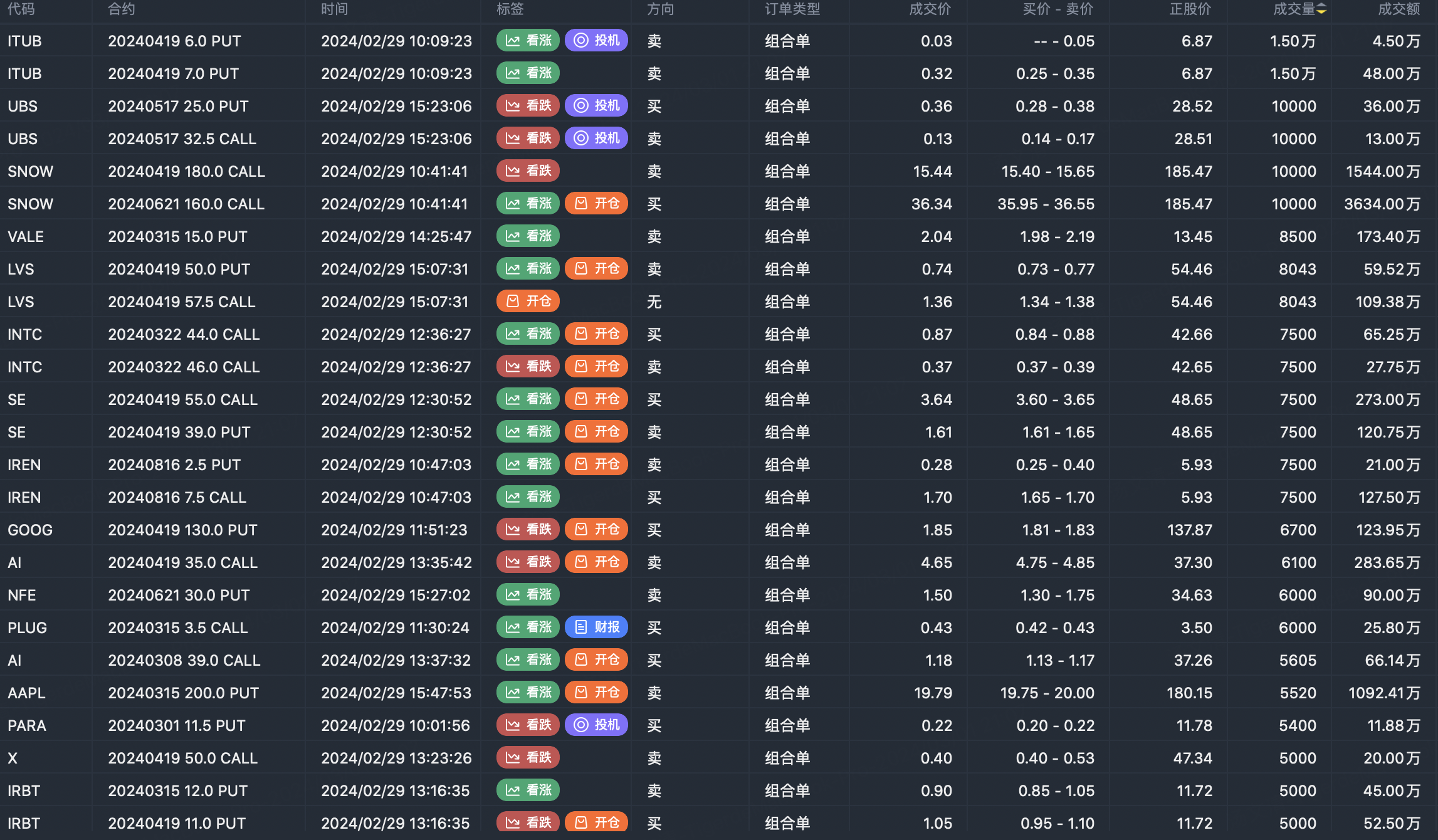Click the 财报 tag on the PLUG row
Image resolution: width=1438 pixels, height=840 pixels.
click(596, 627)
